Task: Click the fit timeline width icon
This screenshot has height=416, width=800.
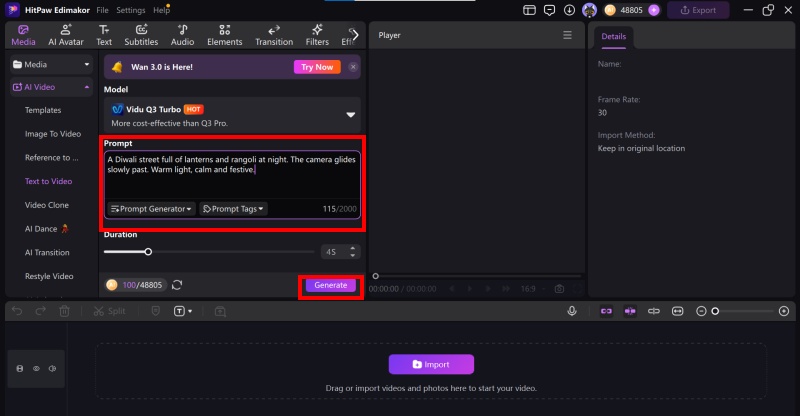Action: point(678,311)
